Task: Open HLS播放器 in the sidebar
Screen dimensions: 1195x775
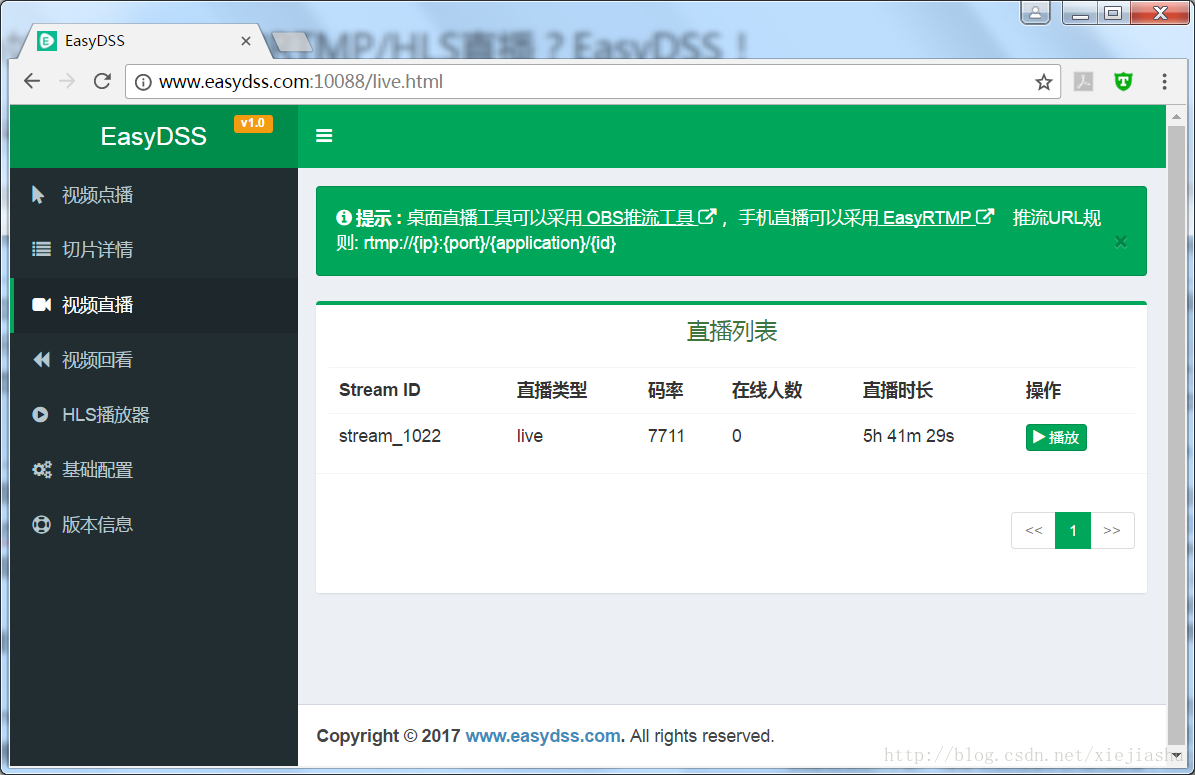Action: click(x=154, y=415)
